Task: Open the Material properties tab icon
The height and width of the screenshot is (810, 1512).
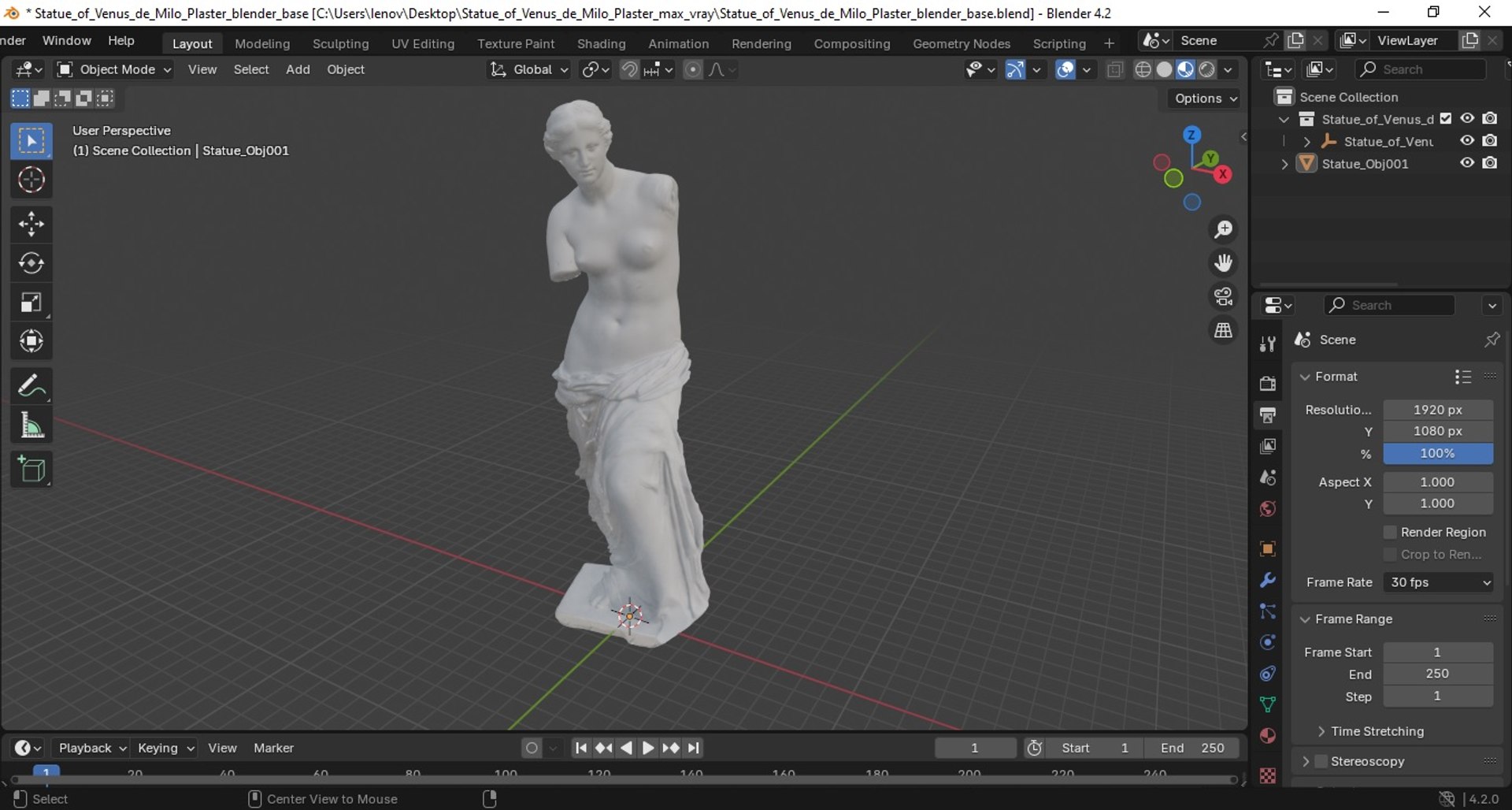Action: coord(1267,736)
